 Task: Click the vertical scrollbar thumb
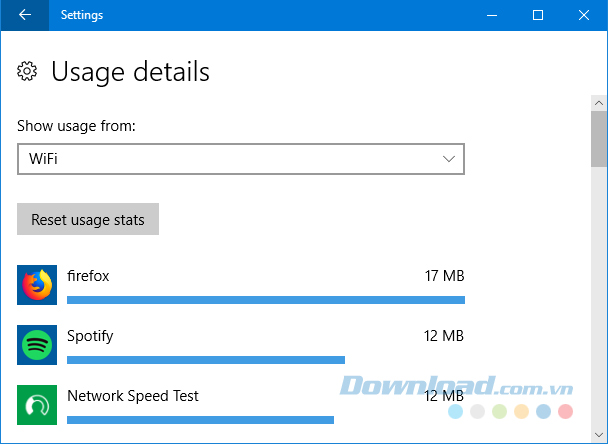pos(598,140)
